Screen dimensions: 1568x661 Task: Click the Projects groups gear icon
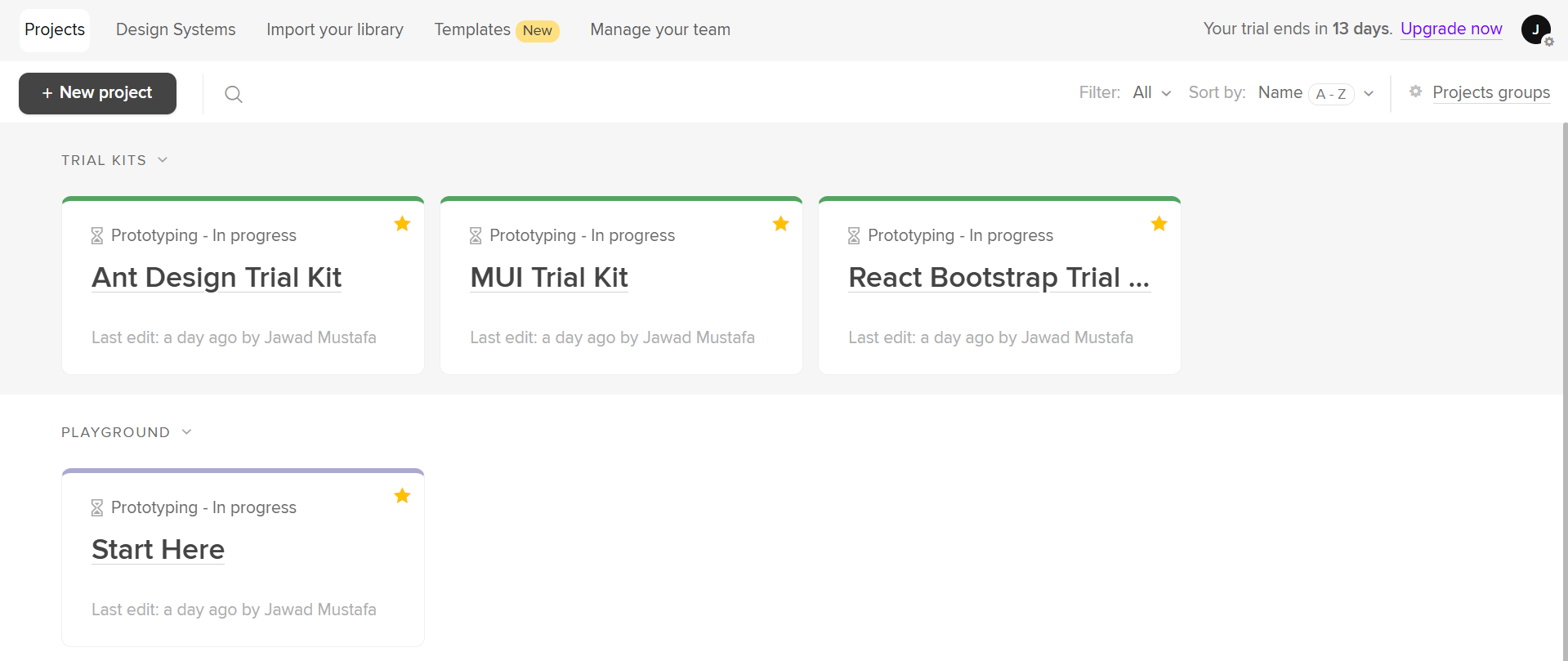(x=1415, y=92)
